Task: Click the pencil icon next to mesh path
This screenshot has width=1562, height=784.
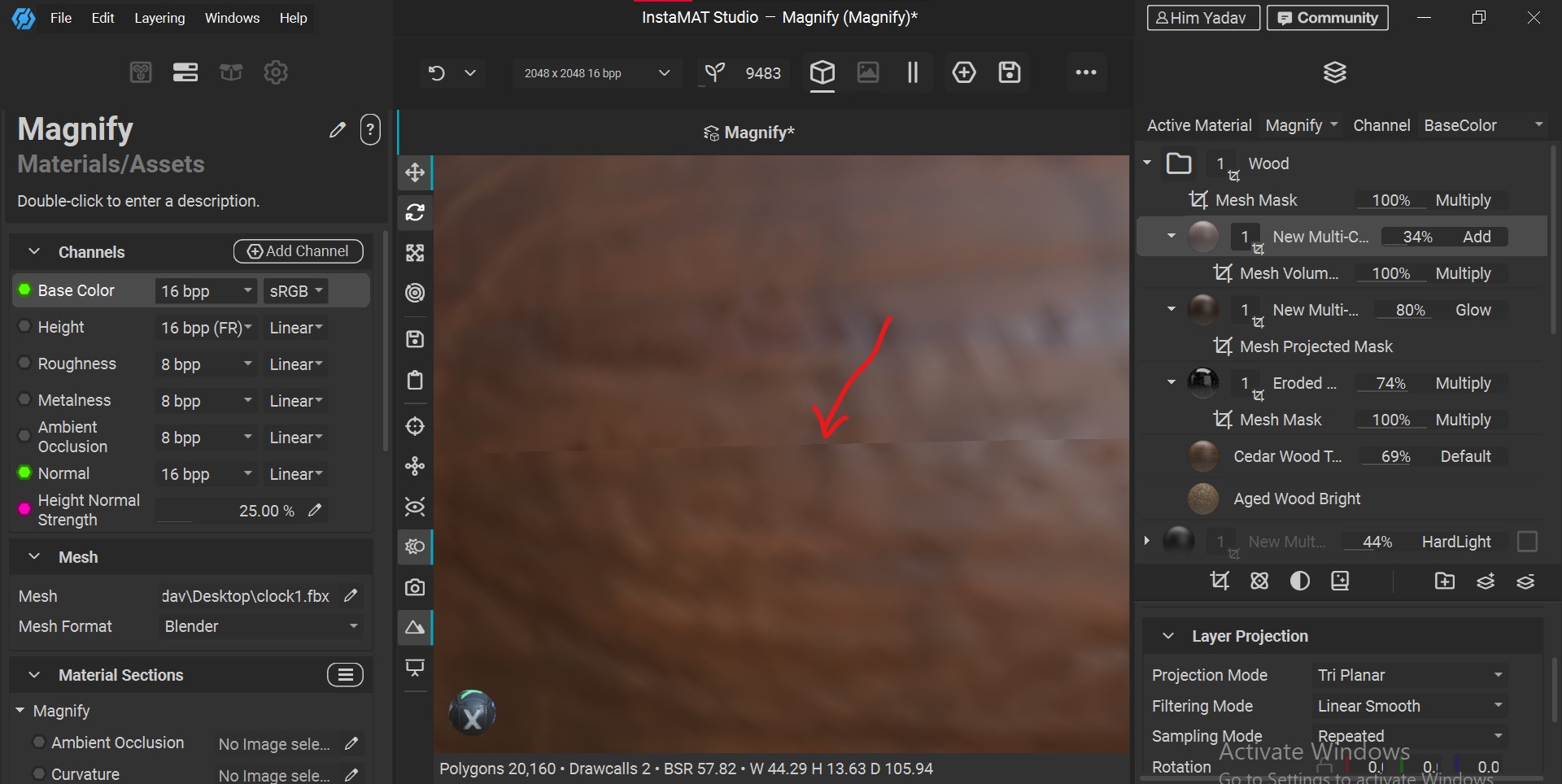Action: pyautogui.click(x=351, y=596)
